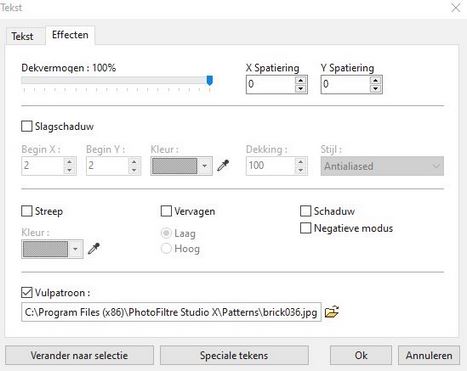This screenshot has width=467, height=371.
Task: Use the eyedropper next to Streep Kleur
Action: click(94, 248)
